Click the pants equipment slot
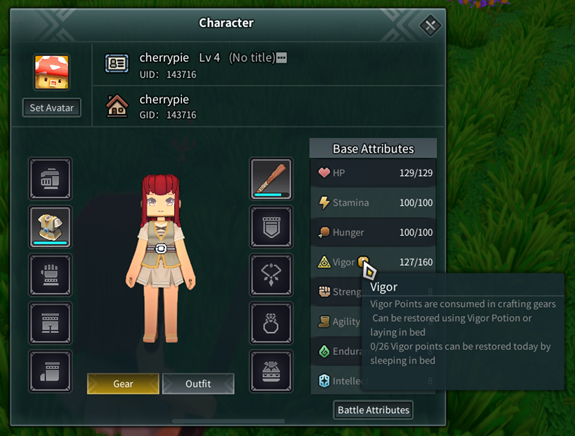This screenshot has width=575, height=436. tap(50, 323)
